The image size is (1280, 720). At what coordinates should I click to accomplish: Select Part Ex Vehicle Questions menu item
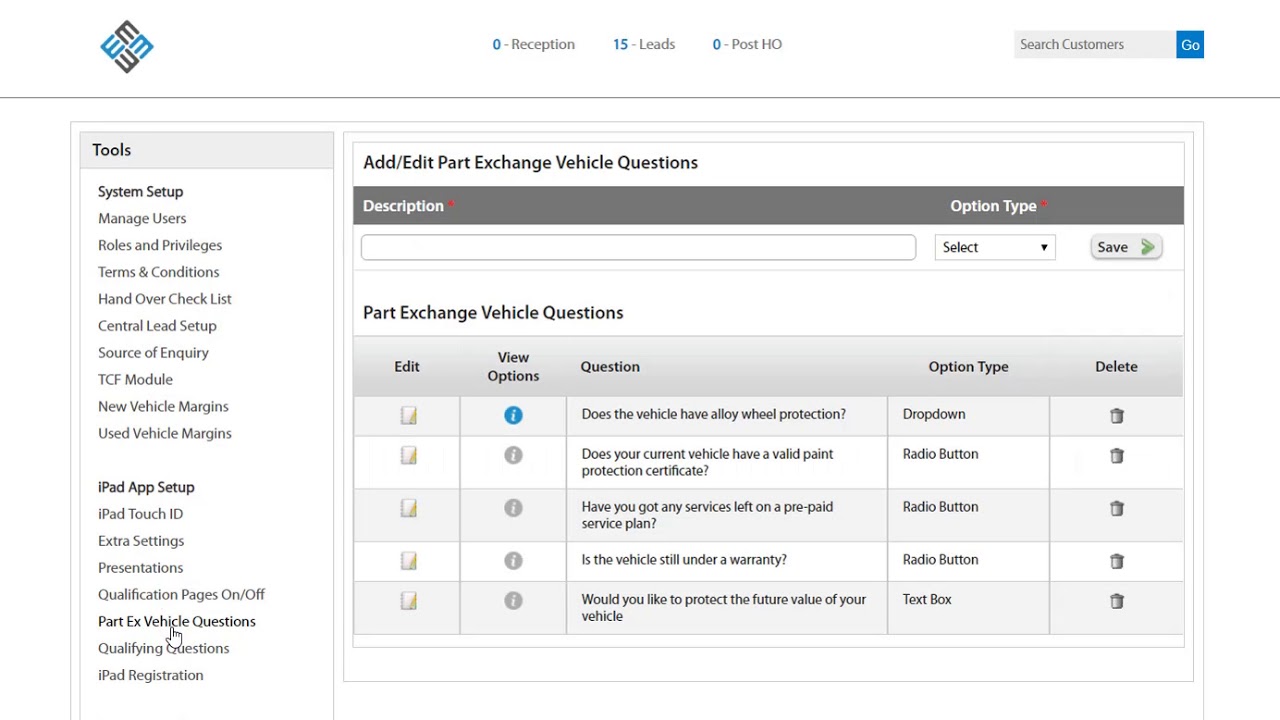[177, 621]
